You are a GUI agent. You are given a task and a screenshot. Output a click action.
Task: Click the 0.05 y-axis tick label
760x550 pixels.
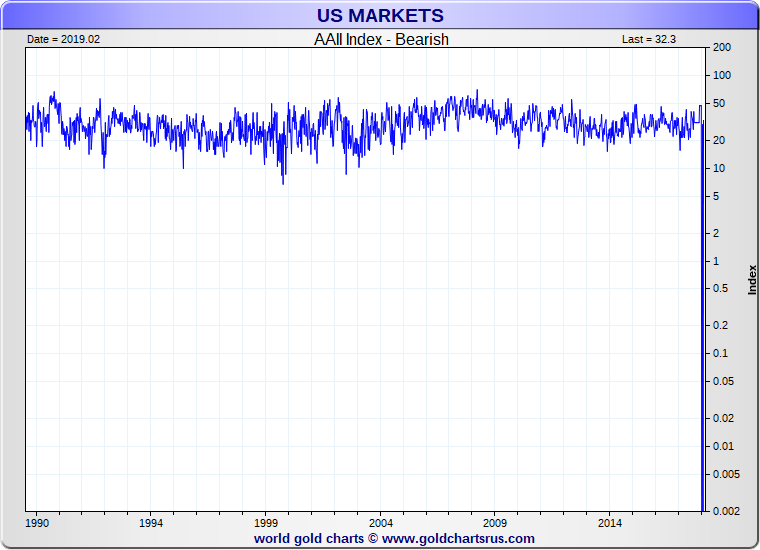pos(722,381)
